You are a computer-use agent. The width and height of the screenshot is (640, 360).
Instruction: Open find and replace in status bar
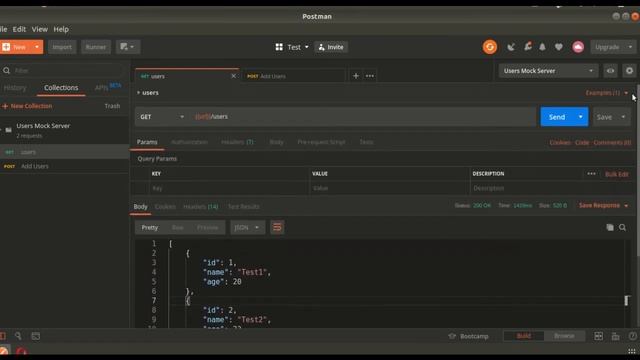[18, 336]
